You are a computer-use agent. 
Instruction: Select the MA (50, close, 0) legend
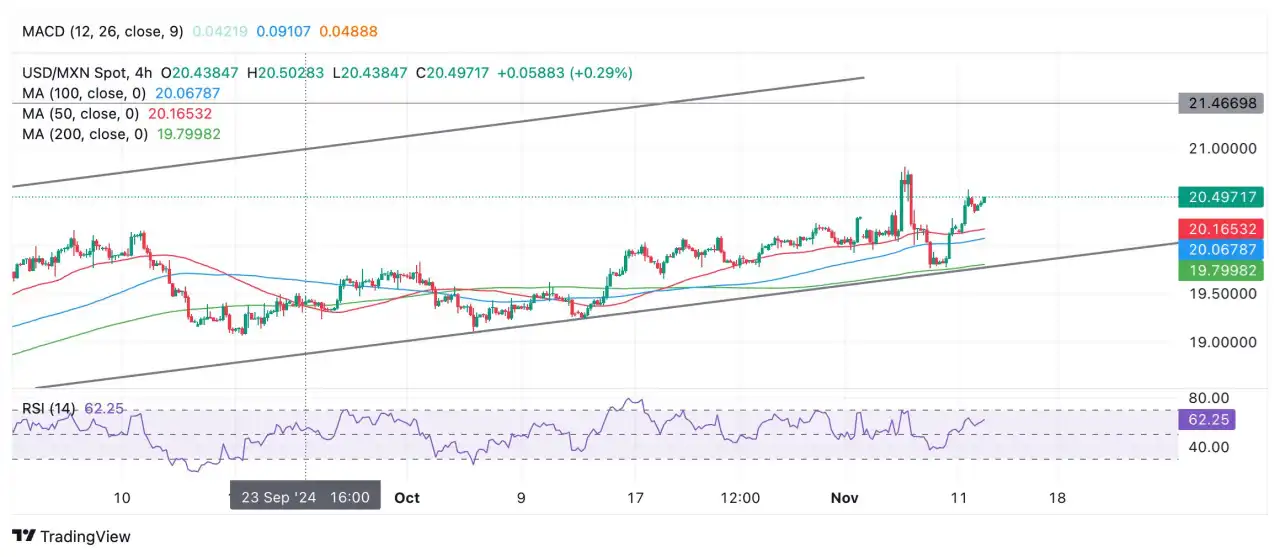click(x=81, y=114)
